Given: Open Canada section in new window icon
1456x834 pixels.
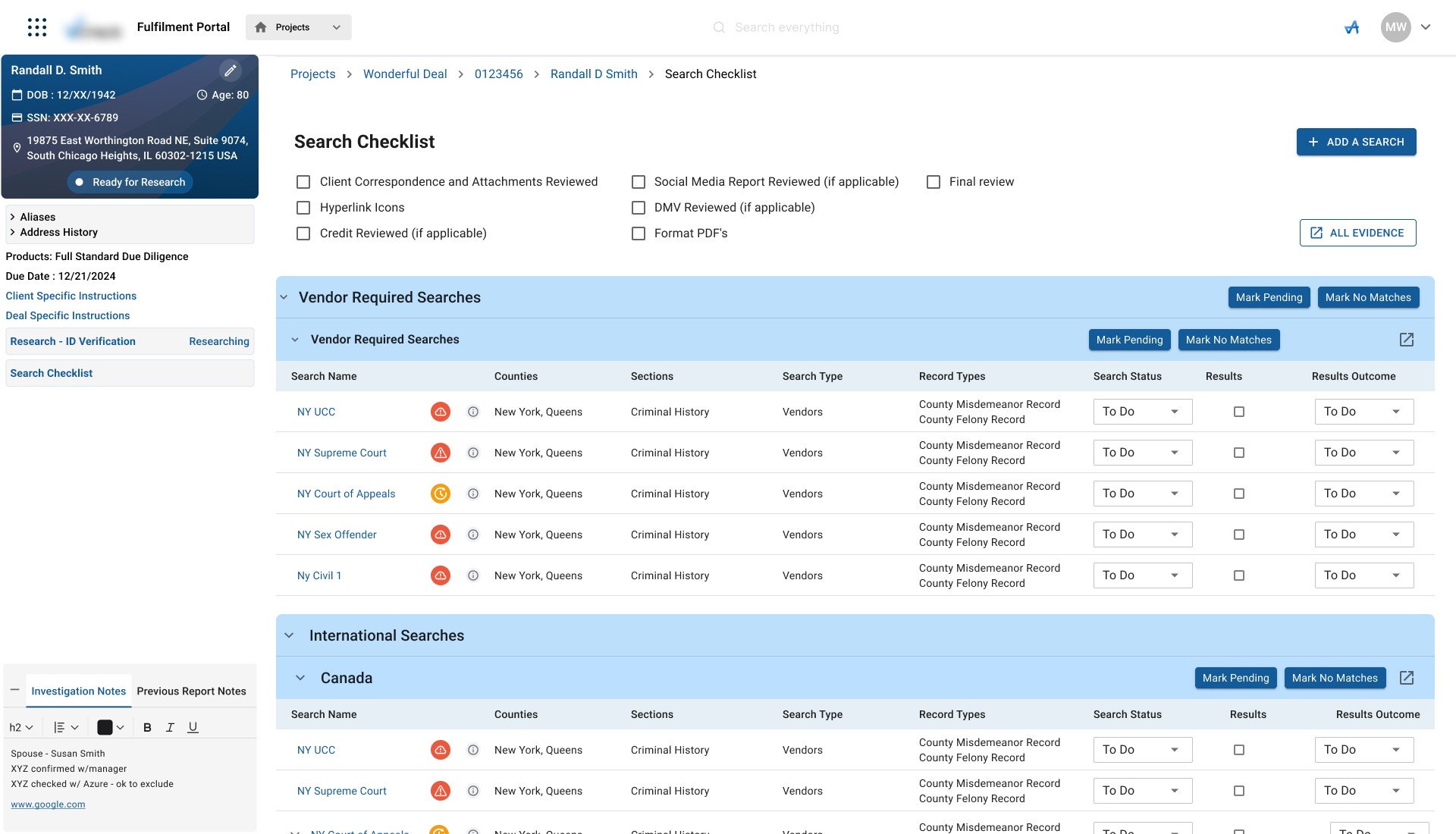Looking at the screenshot, I should [x=1406, y=678].
